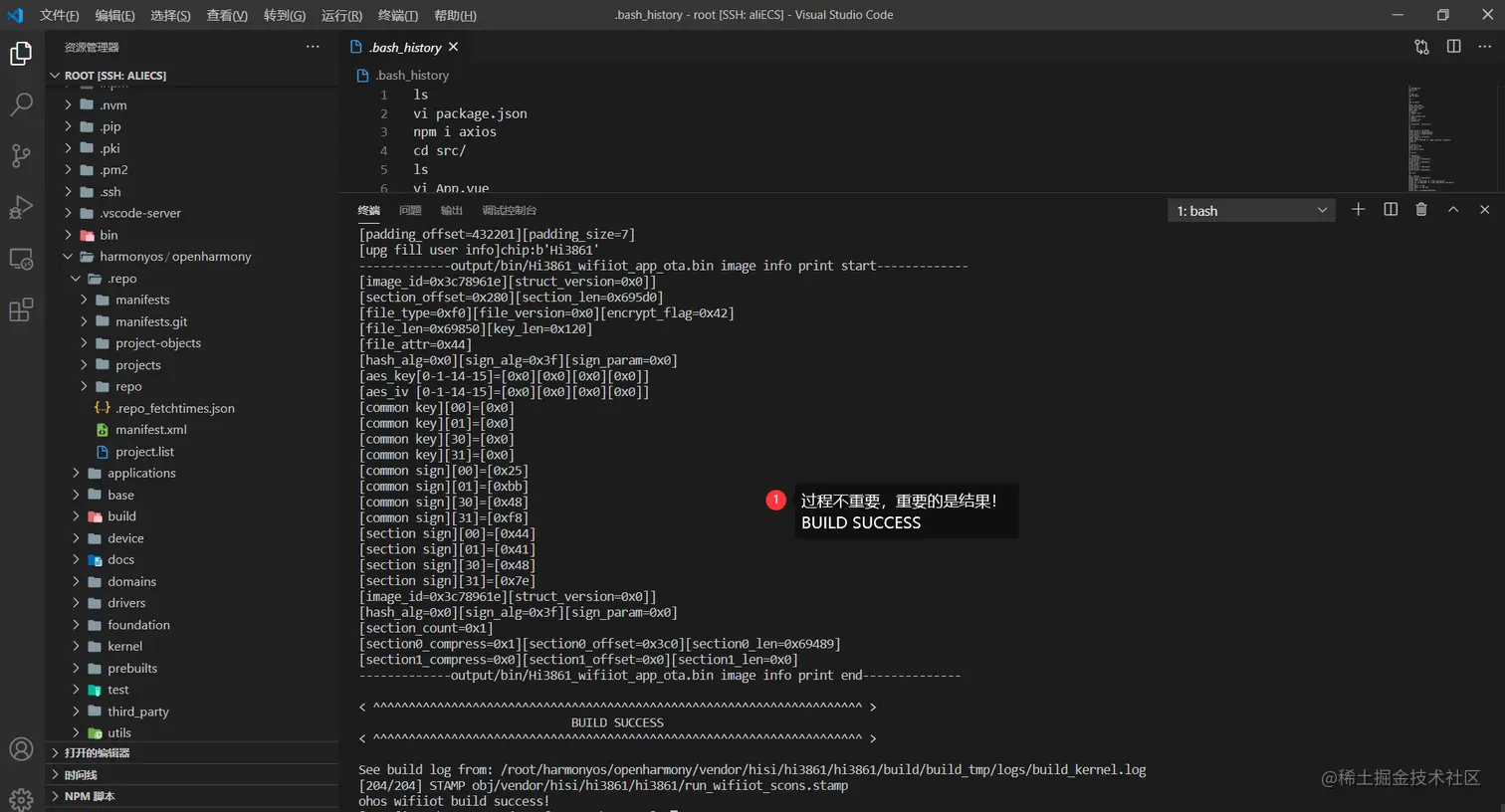1505x812 pixels.
Task: Open the 转到(G) menu
Action: click(285, 15)
